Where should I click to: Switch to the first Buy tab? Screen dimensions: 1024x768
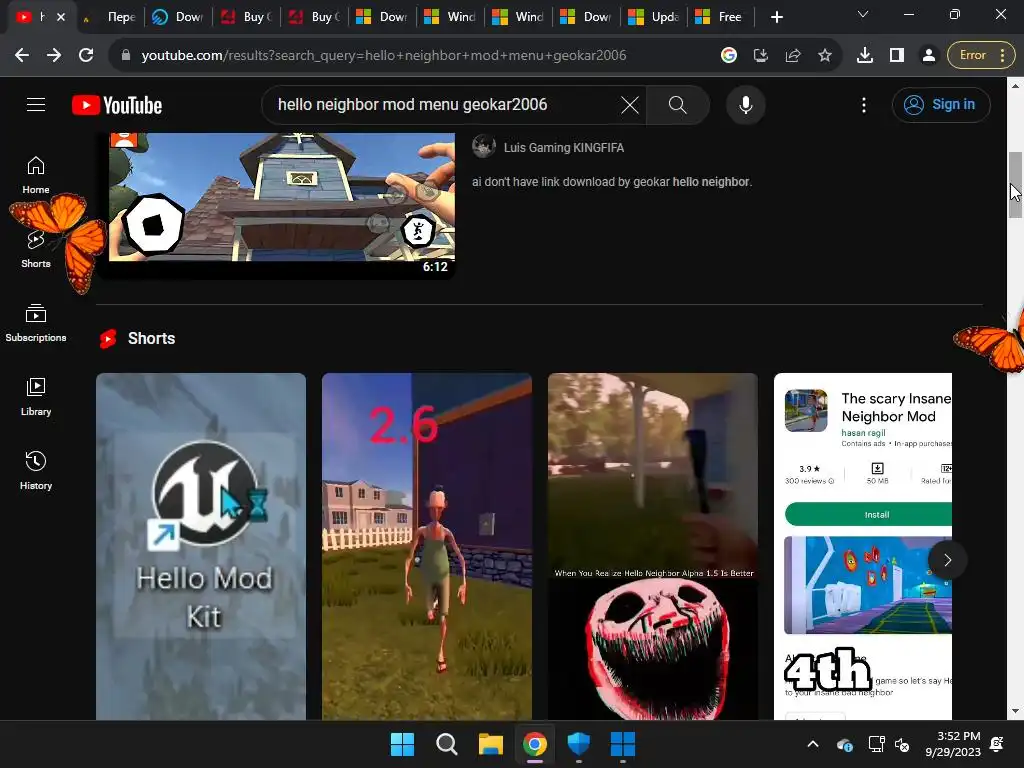(246, 17)
